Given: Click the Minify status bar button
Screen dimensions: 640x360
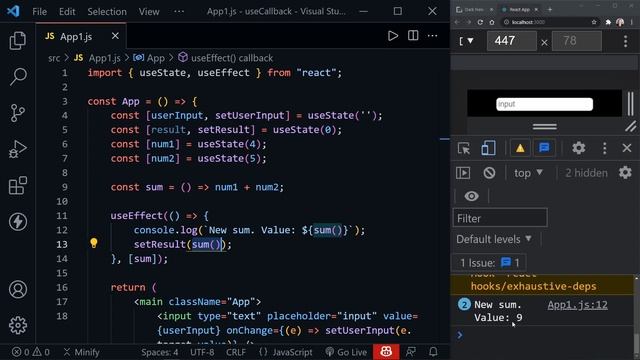Looking at the screenshot, I should 82,352.
